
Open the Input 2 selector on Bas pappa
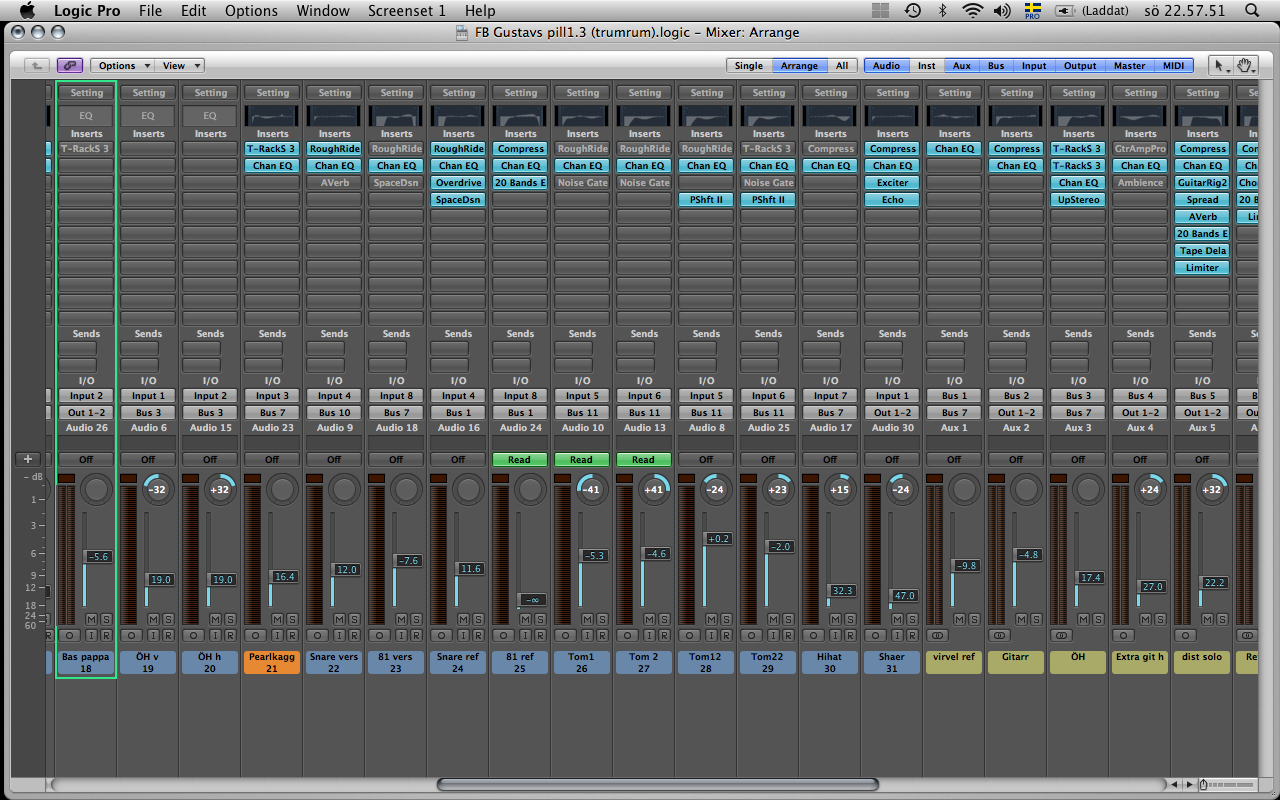click(x=86, y=396)
